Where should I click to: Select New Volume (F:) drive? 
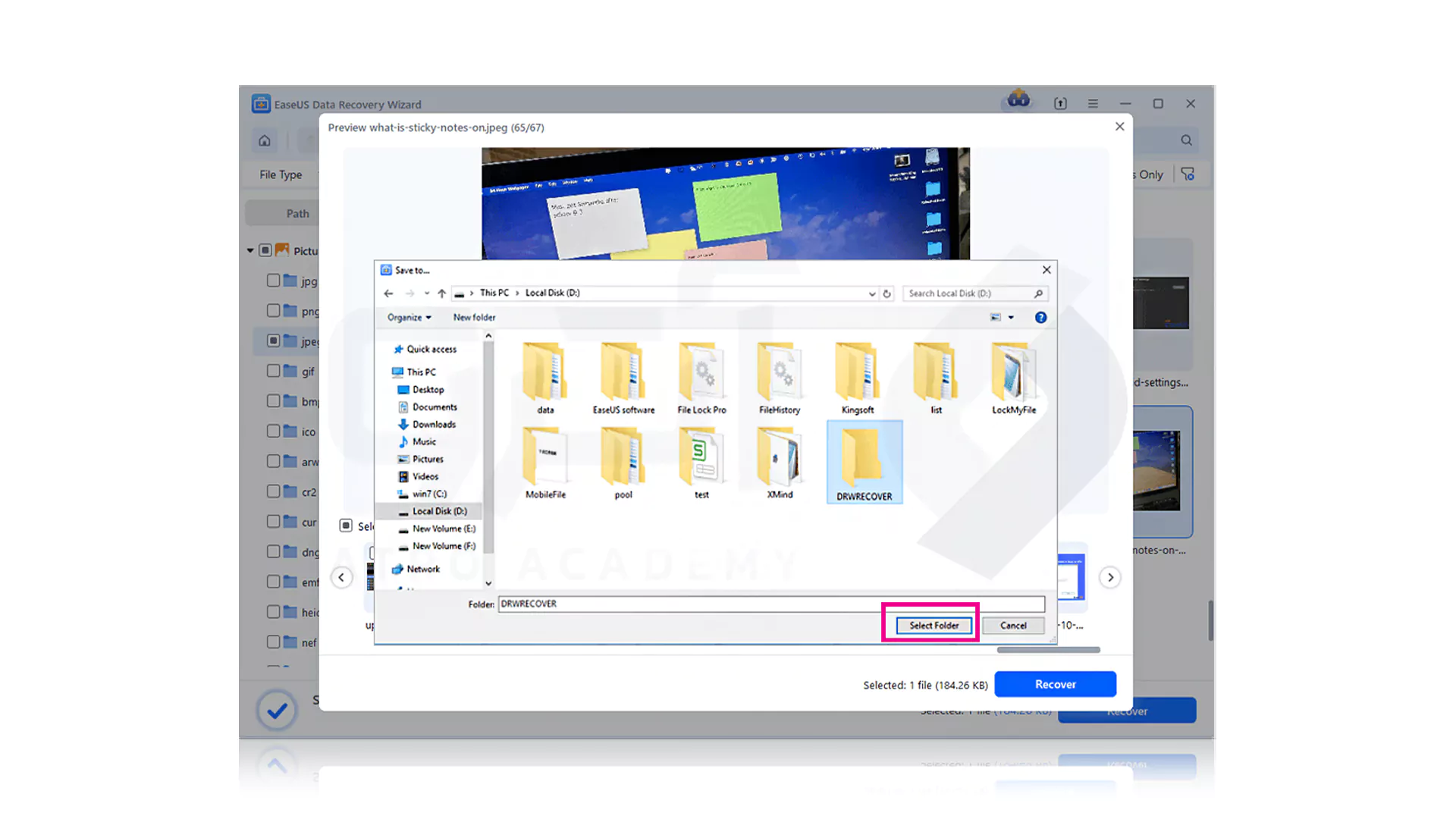tap(437, 547)
